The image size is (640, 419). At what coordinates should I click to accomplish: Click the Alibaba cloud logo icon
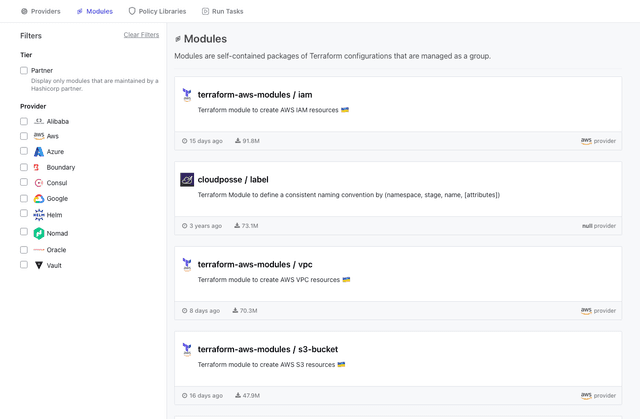click(x=39, y=121)
